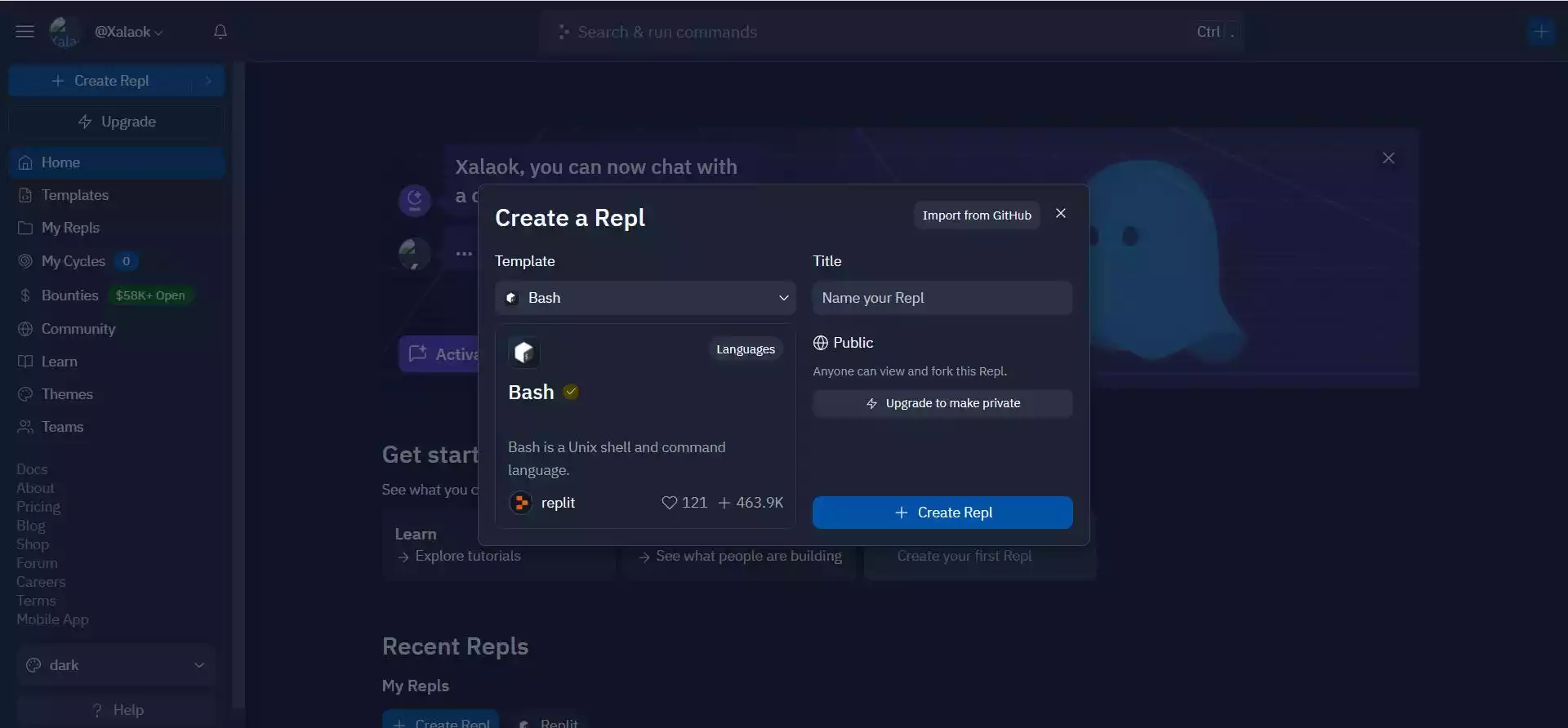Open the hamburger sidebar menu
1568x728 pixels.
[x=25, y=32]
